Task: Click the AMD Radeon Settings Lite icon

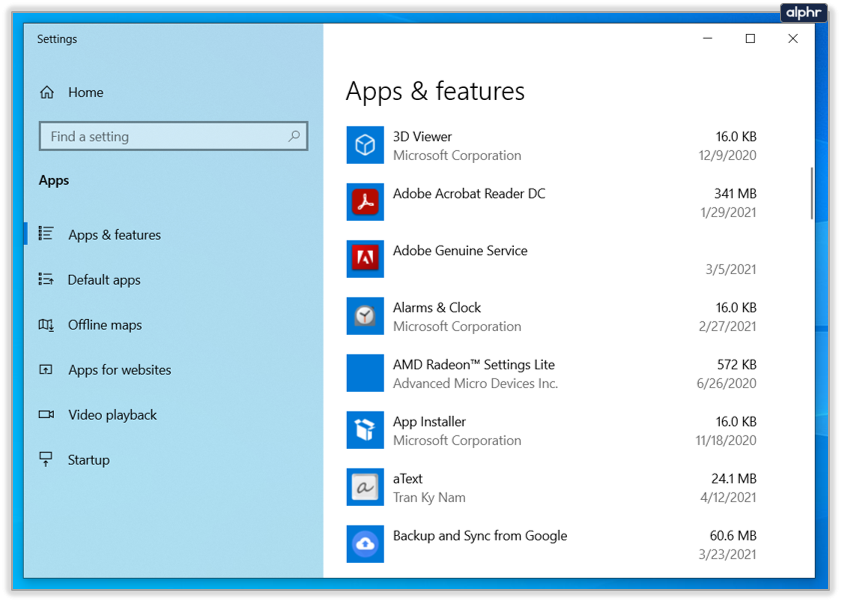Action: click(365, 373)
